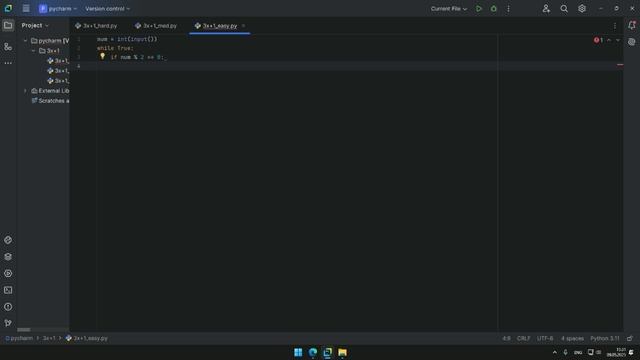Start debugging with the bug icon
The image size is (640, 360).
[493, 9]
